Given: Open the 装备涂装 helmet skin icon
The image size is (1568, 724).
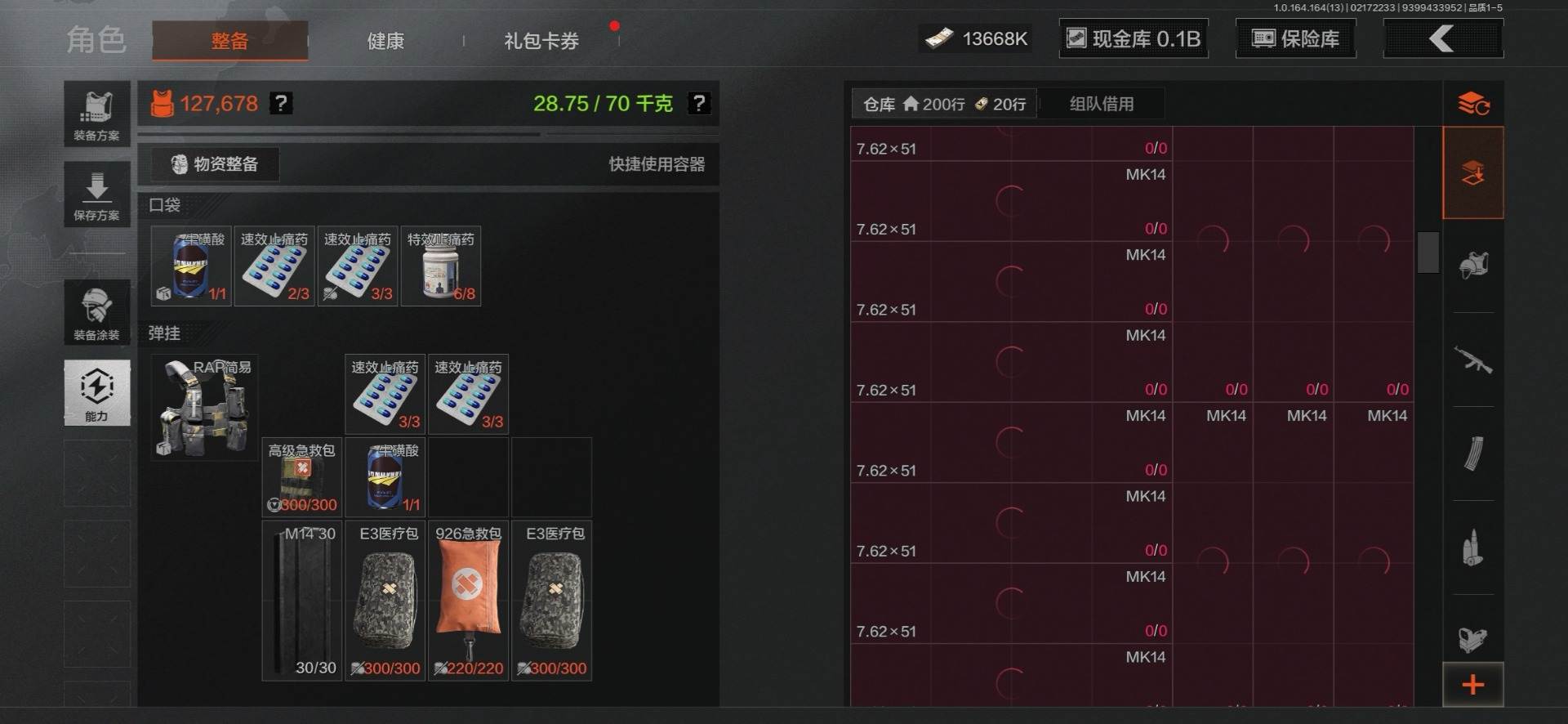Looking at the screenshot, I should 97,312.
